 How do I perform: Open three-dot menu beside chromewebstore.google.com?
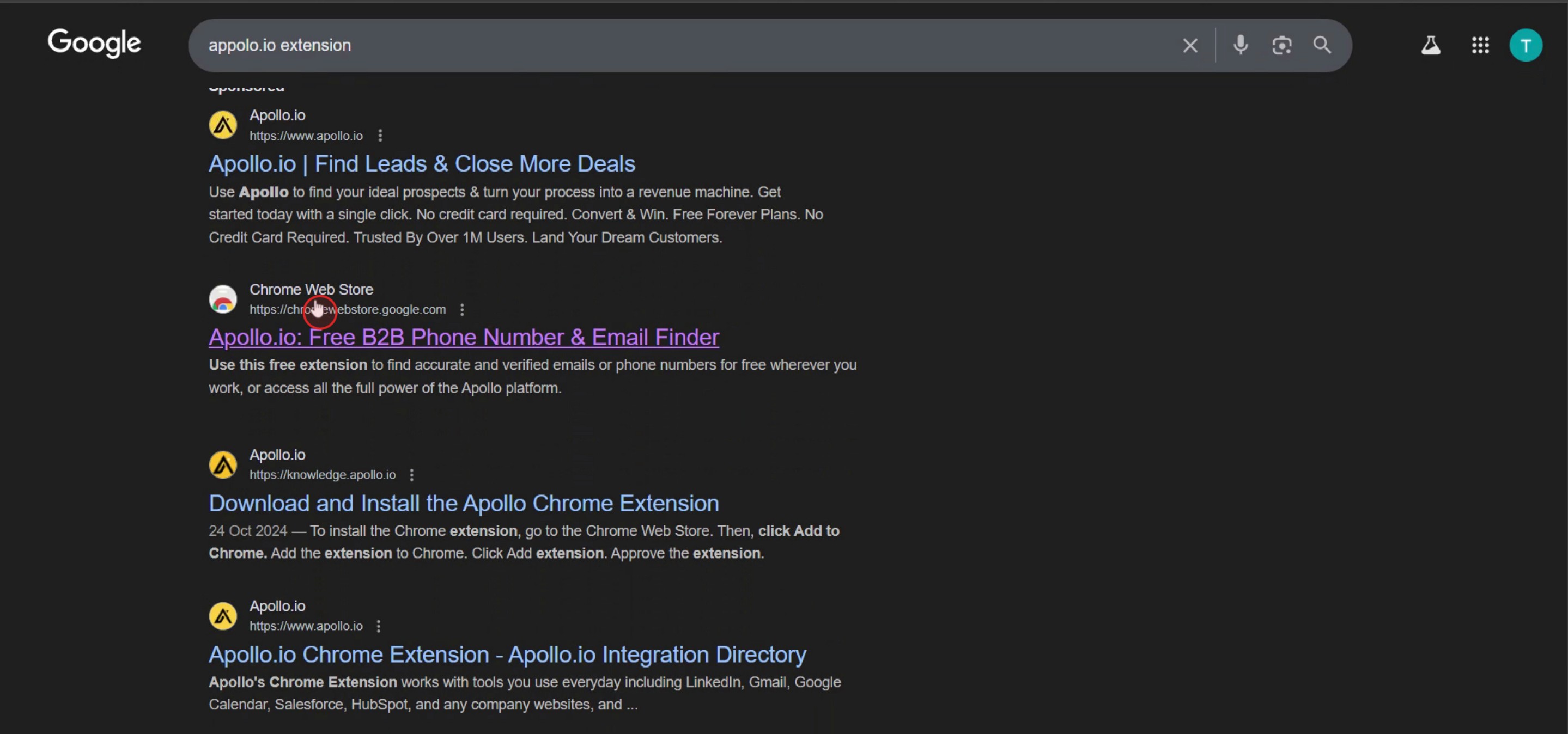coord(462,310)
